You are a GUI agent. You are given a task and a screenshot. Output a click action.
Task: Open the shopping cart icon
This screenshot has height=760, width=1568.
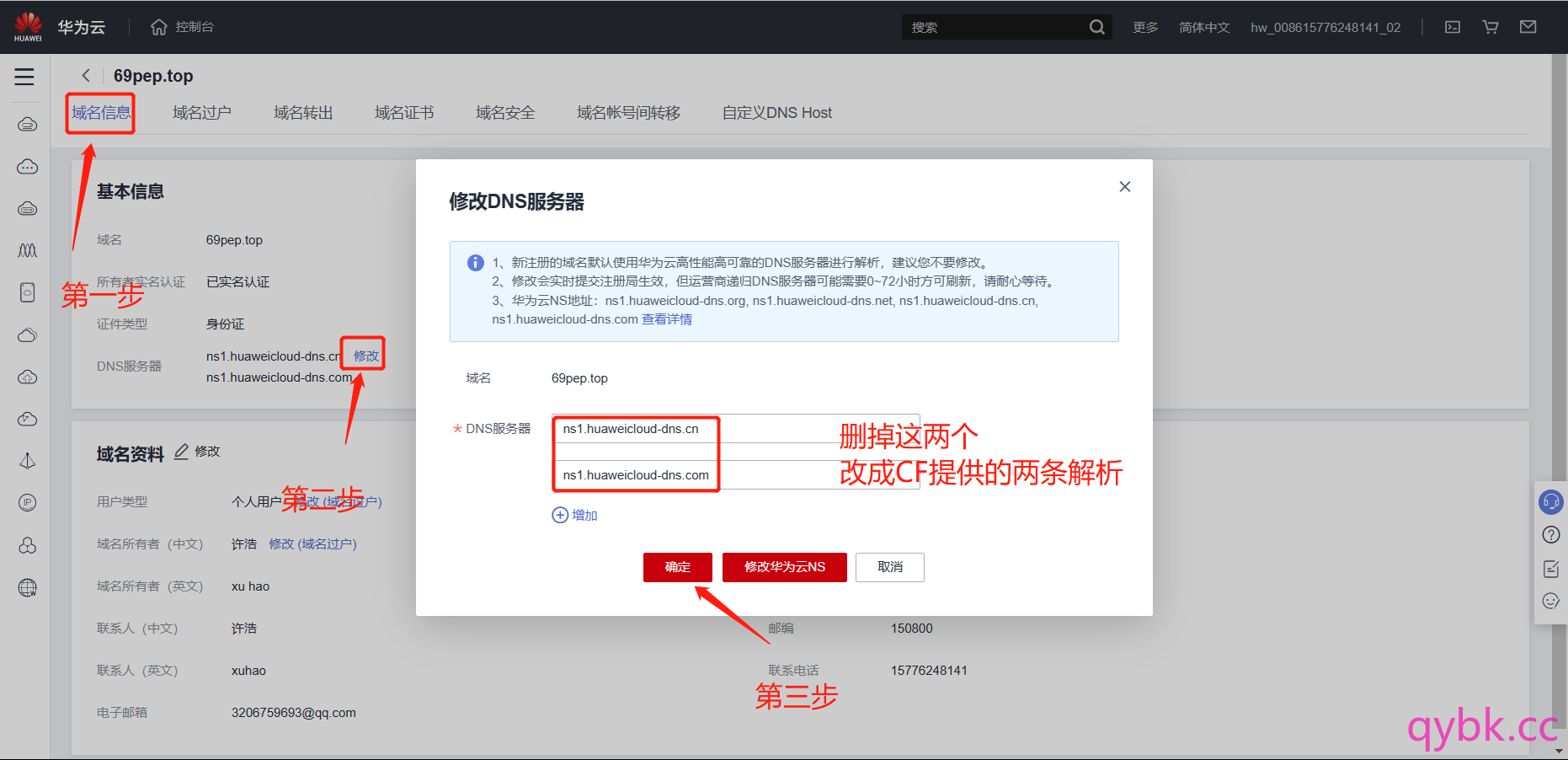pos(1491,27)
